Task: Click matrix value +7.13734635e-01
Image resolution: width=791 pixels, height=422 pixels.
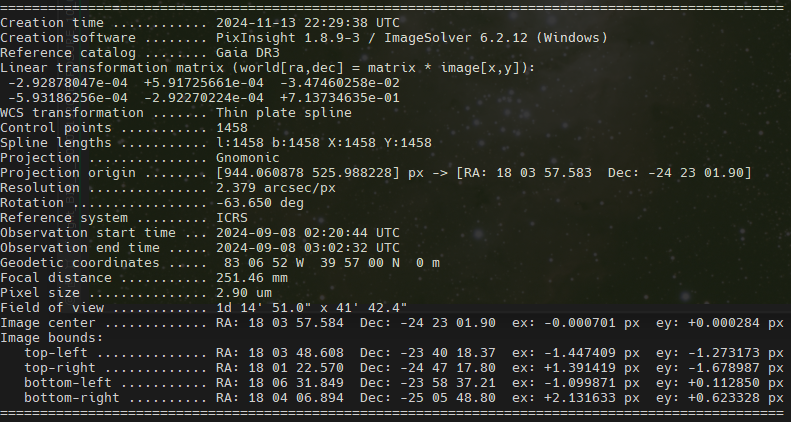Action: (x=340, y=97)
